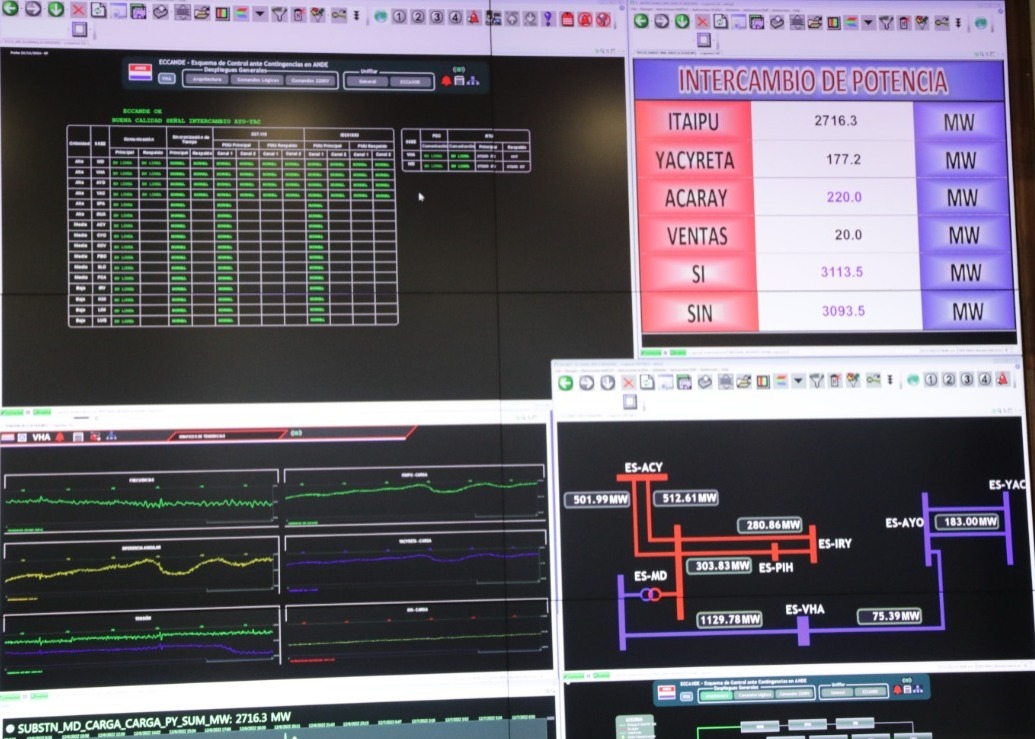The width and height of the screenshot is (1035, 739).
Task: Click the INTERCAMBIO DE POTENCIA title banner
Action: [x=817, y=80]
